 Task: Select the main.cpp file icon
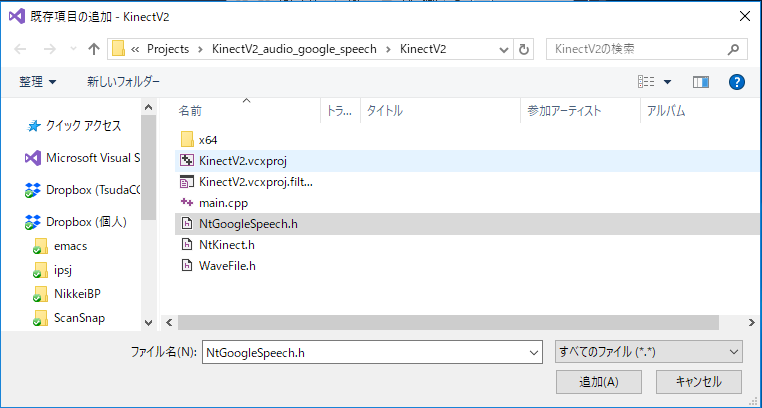(186, 202)
